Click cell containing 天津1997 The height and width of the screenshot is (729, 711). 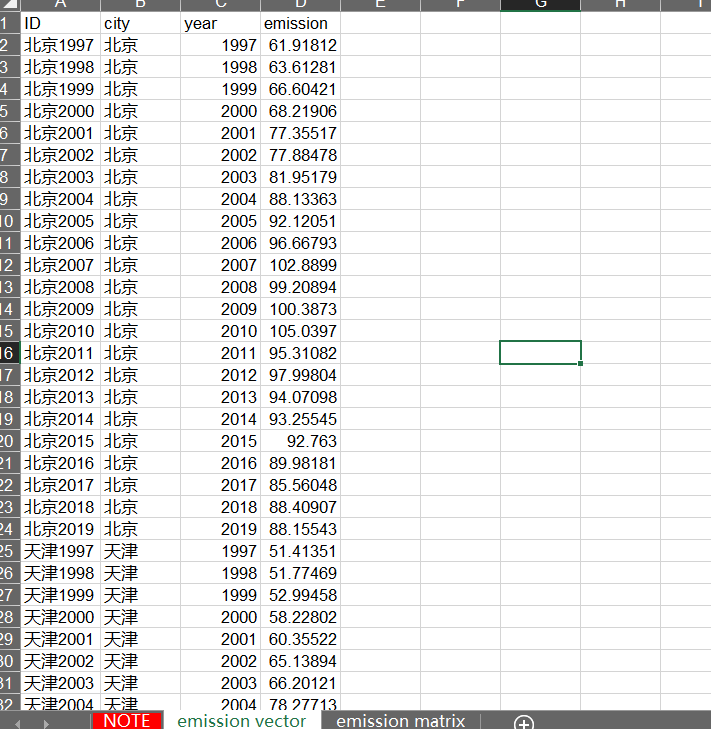pyautogui.click(x=60, y=551)
